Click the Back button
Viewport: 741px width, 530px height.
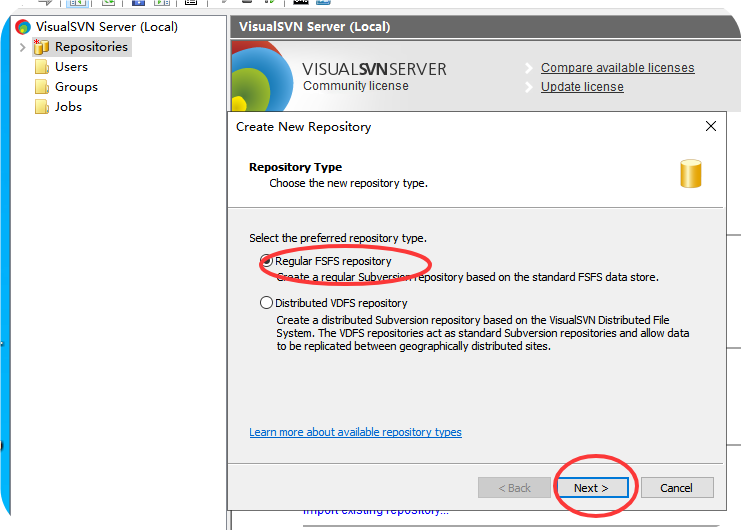(514, 488)
